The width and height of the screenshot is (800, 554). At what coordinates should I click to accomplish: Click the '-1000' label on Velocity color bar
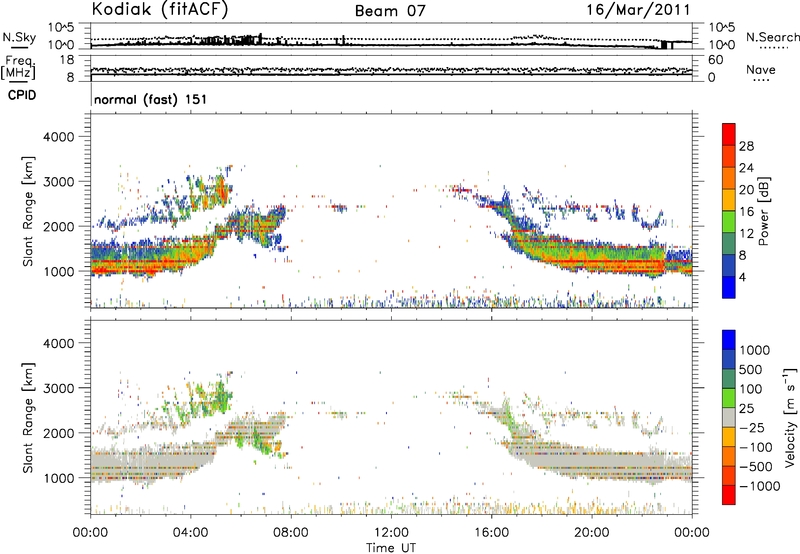point(760,486)
